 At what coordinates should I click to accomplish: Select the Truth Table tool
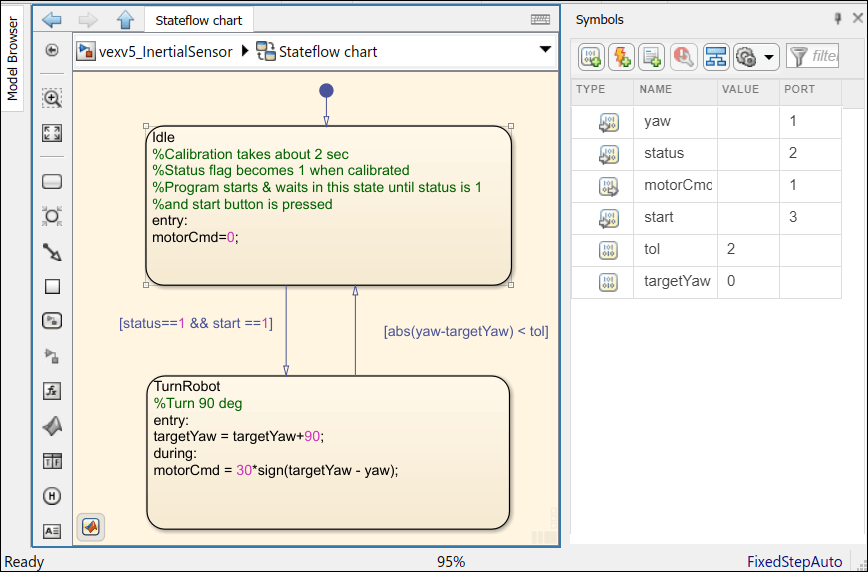pyautogui.click(x=52, y=461)
